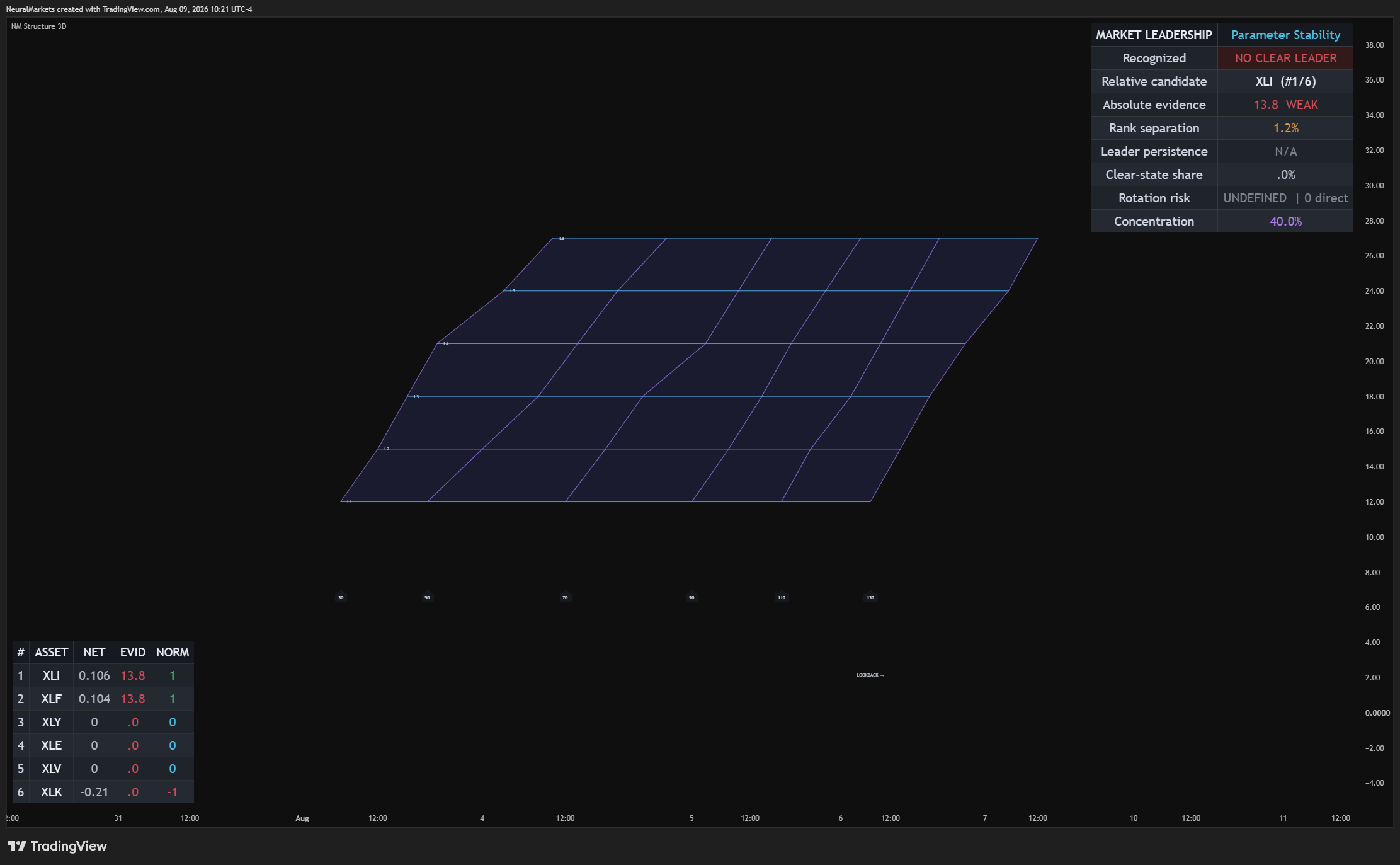This screenshot has width=1400, height=865.
Task: Click the -0.21 NET value for XLK
Action: (94, 792)
